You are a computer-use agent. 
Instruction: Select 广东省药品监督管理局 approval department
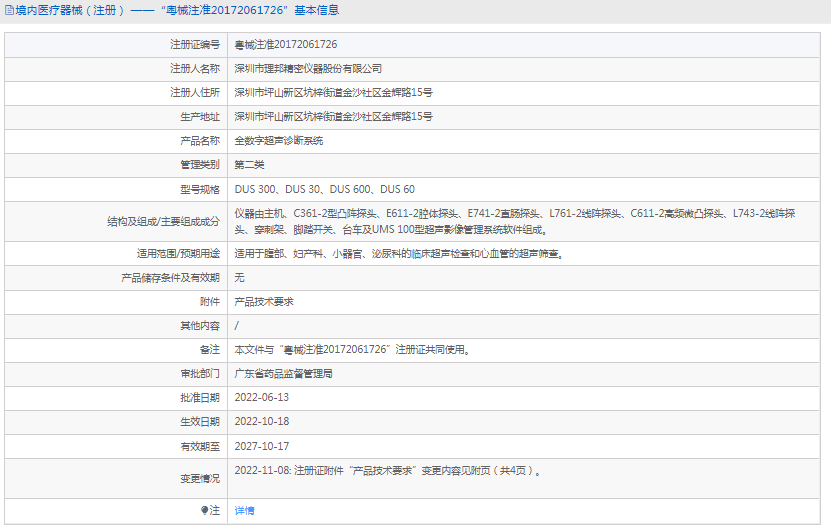284,374
